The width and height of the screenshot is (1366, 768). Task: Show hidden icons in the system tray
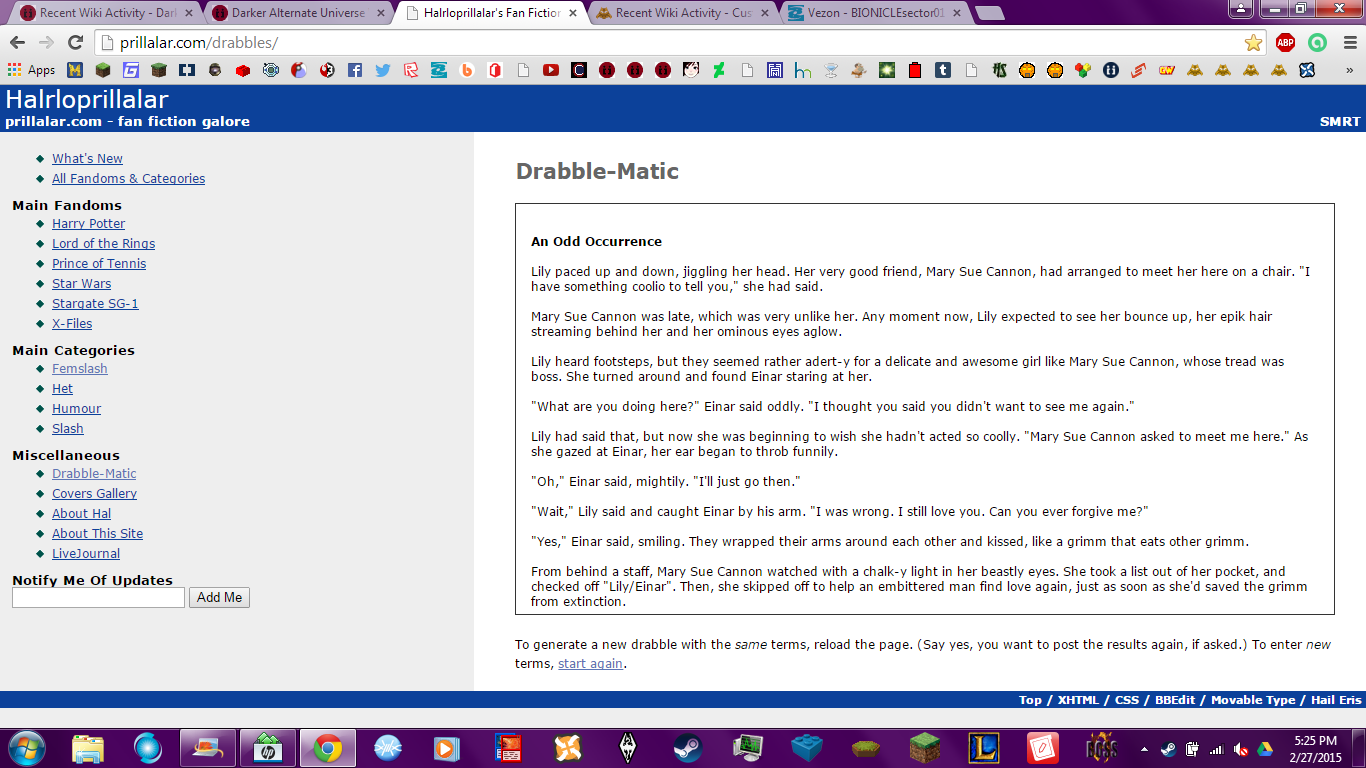[1145, 748]
